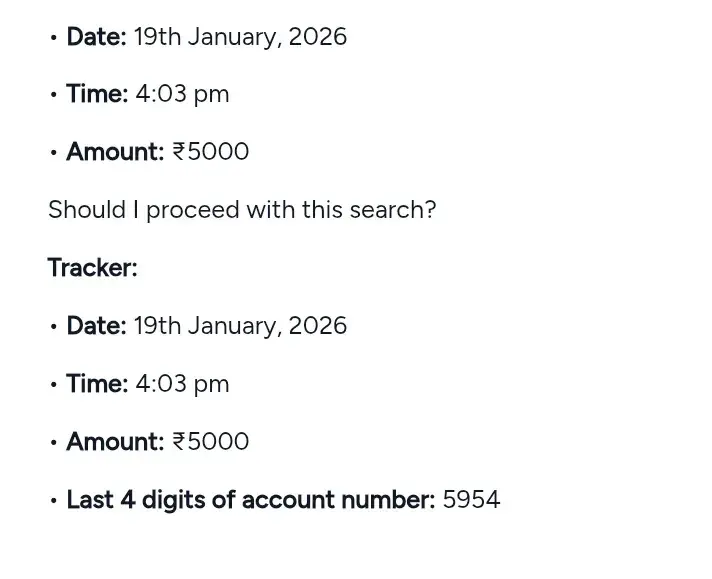The height and width of the screenshot is (579, 712).
Task: Click "Should I proceed with this search?" text
Action: point(242,210)
